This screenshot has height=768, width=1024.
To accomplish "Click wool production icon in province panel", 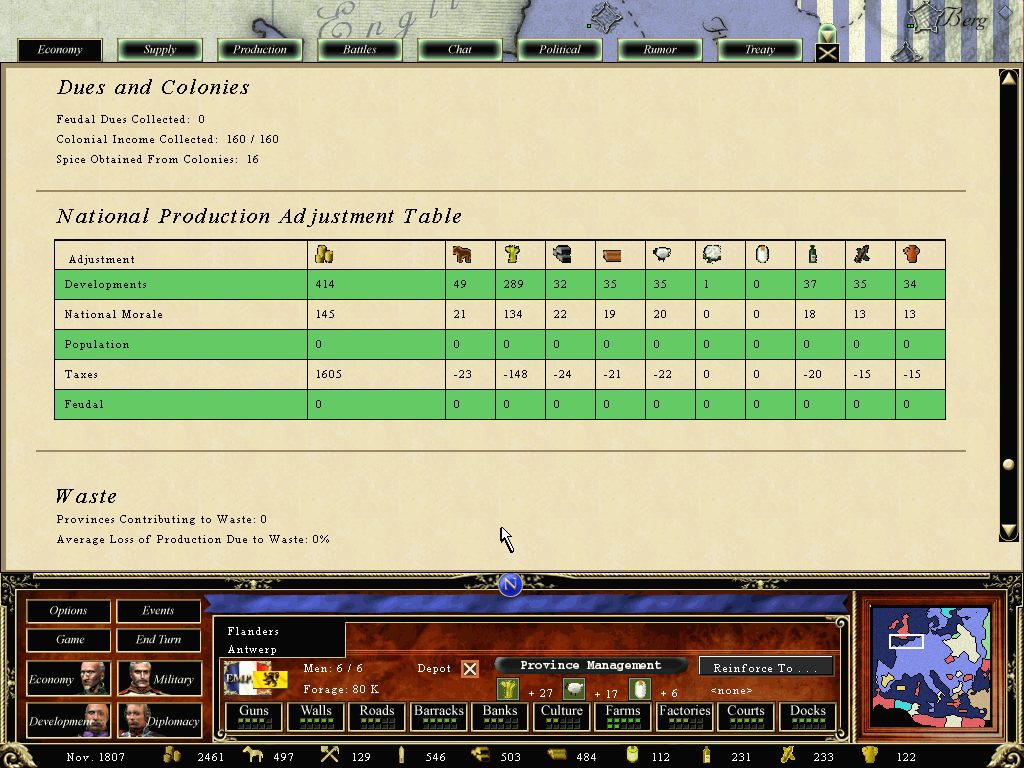I will click(574, 689).
